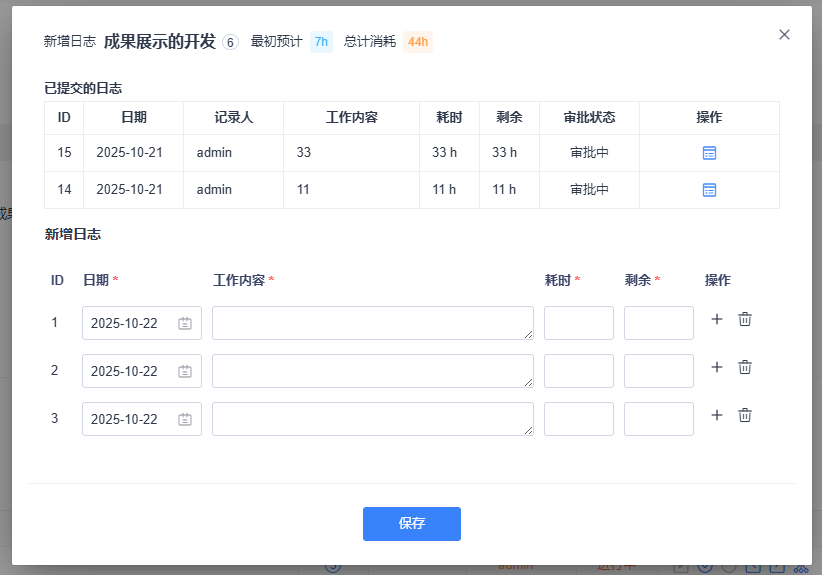Add a row after new log row 3
This screenshot has width=822, height=575.
[x=716, y=415]
